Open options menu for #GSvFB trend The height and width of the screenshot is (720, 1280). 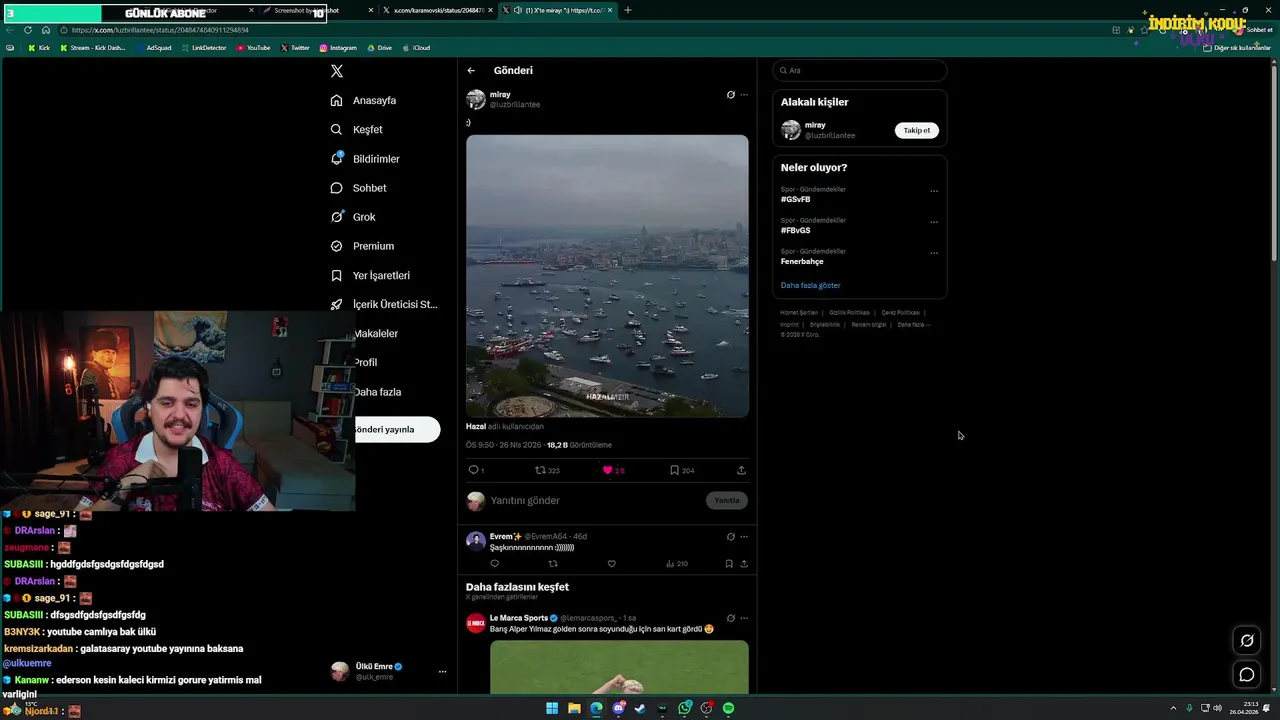[934, 191]
